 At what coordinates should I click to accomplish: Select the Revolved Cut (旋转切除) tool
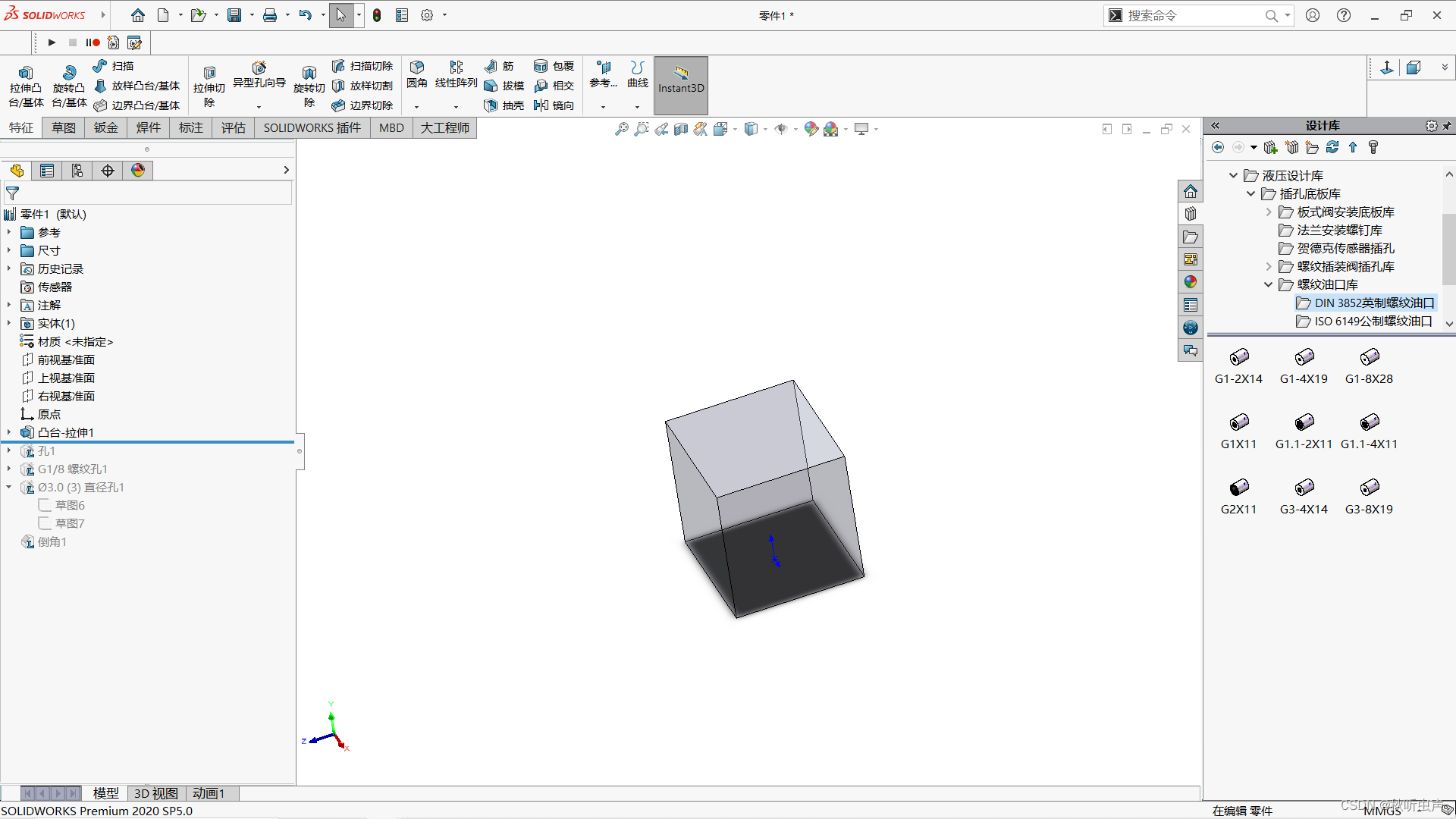pos(309,86)
